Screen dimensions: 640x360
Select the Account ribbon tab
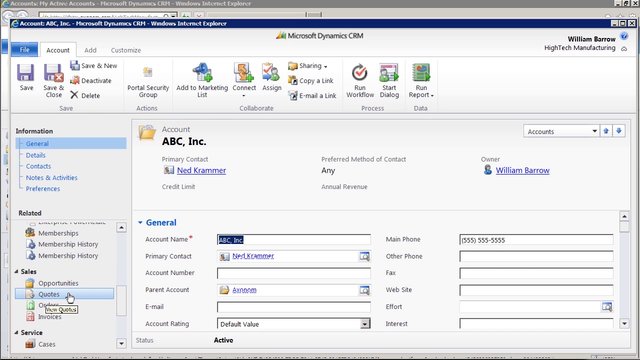click(58, 50)
